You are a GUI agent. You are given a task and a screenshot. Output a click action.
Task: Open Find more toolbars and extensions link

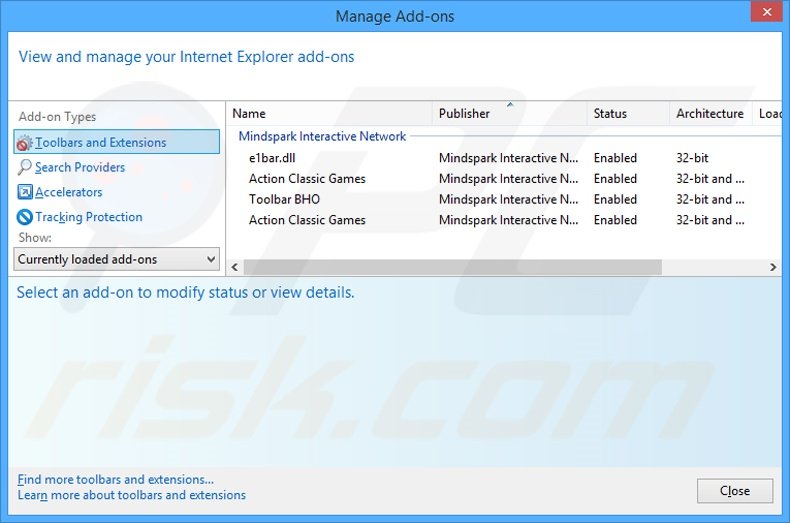coord(115,479)
